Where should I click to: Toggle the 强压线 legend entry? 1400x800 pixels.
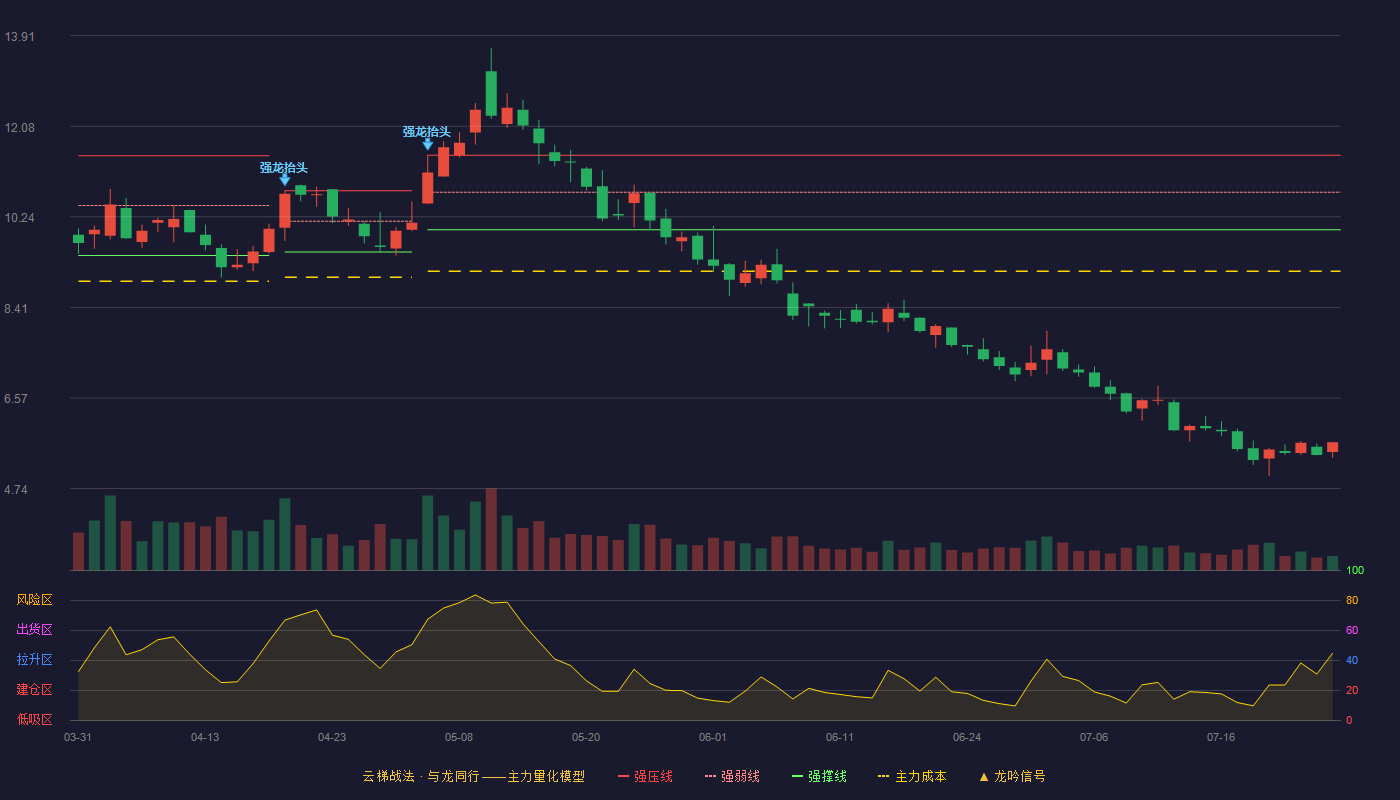(x=645, y=776)
